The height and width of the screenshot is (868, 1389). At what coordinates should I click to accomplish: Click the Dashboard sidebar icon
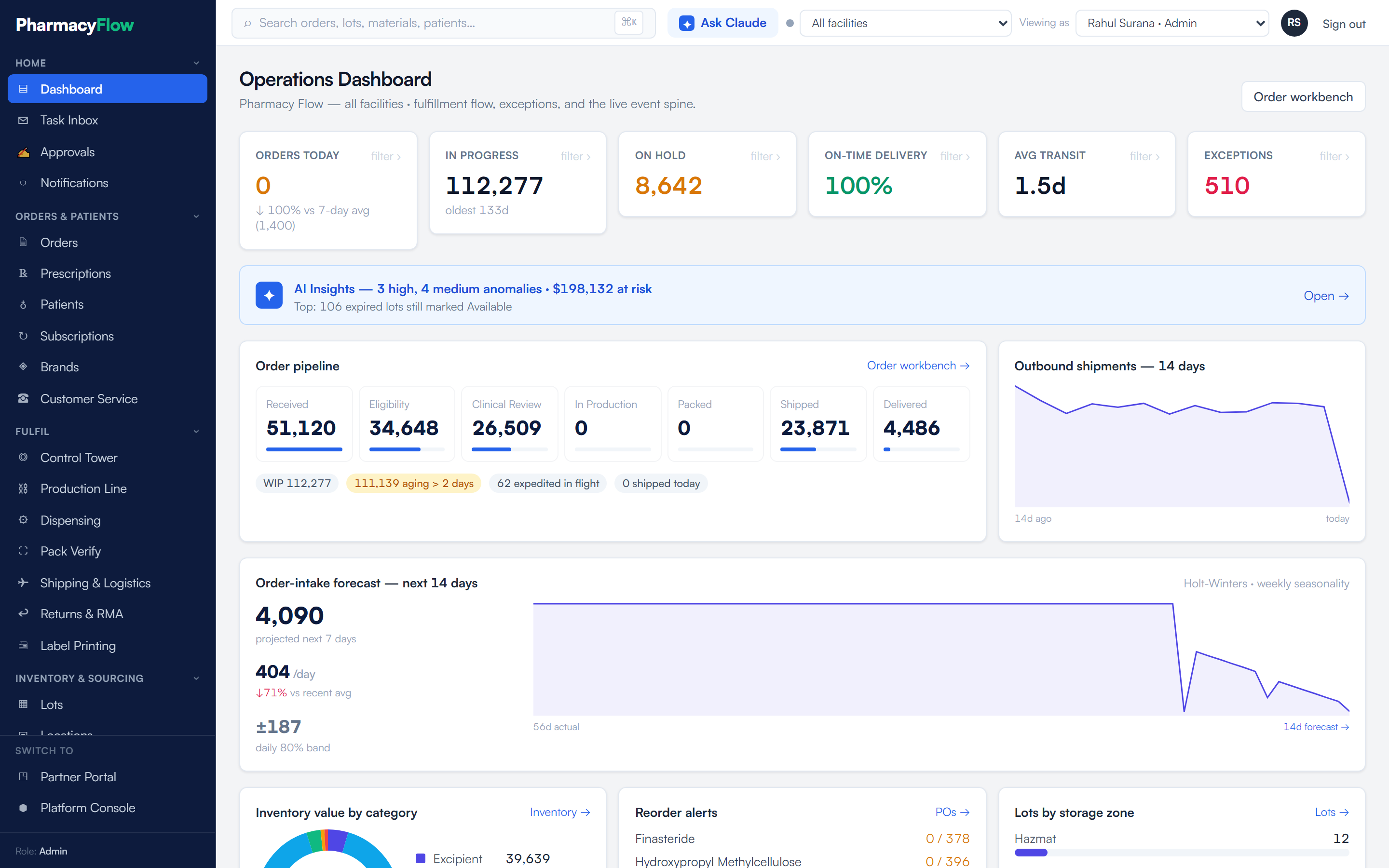click(x=23, y=89)
